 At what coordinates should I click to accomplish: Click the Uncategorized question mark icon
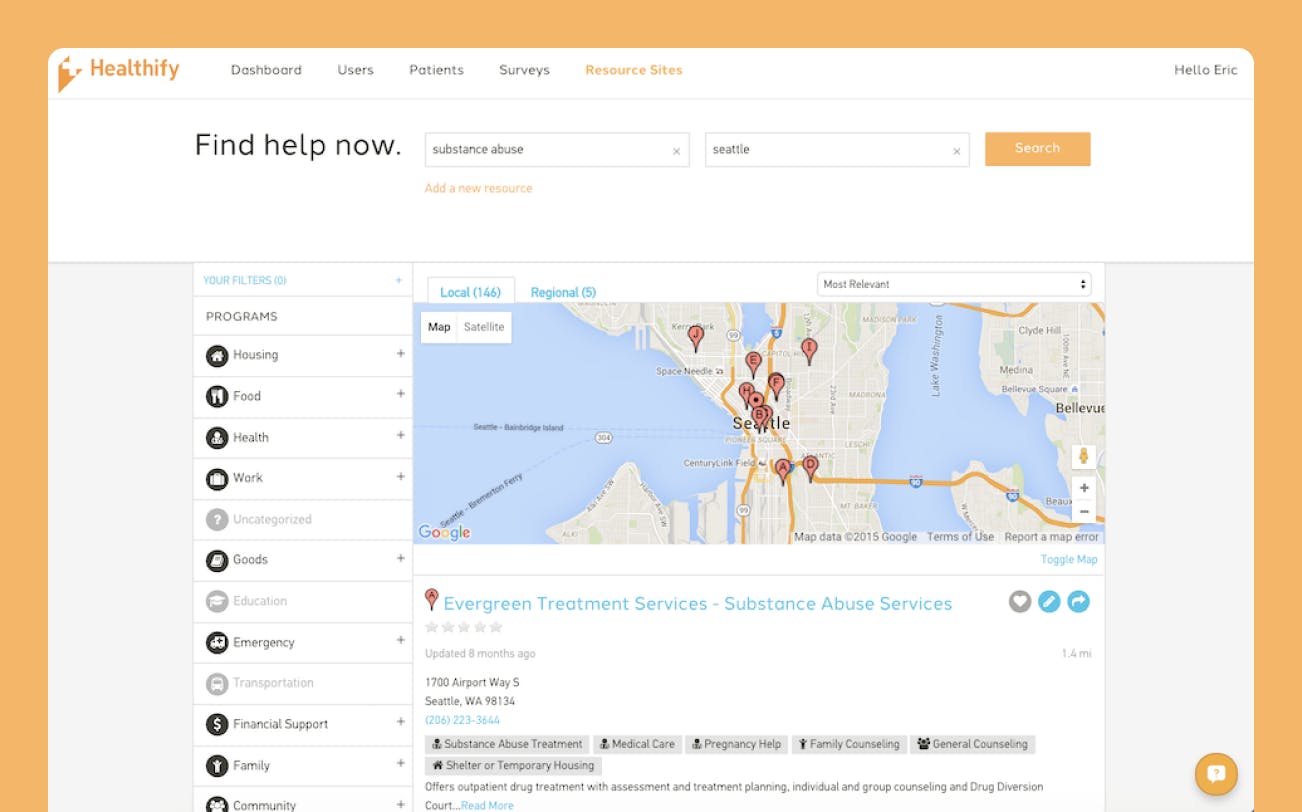click(x=217, y=519)
